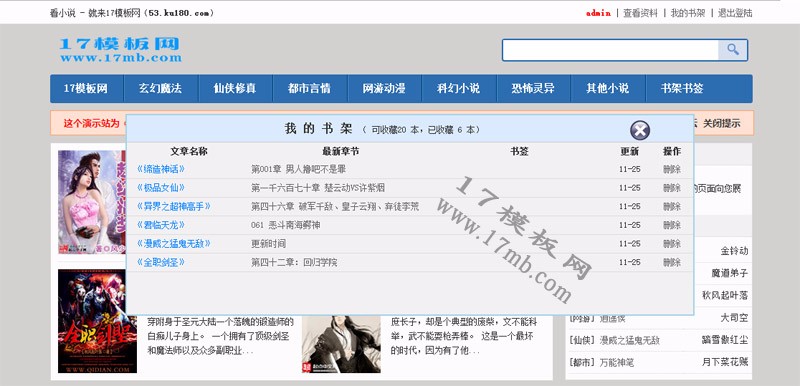Open chapter 第四十六章 破军千敌
This screenshot has height=386, width=800.
click(x=335, y=206)
